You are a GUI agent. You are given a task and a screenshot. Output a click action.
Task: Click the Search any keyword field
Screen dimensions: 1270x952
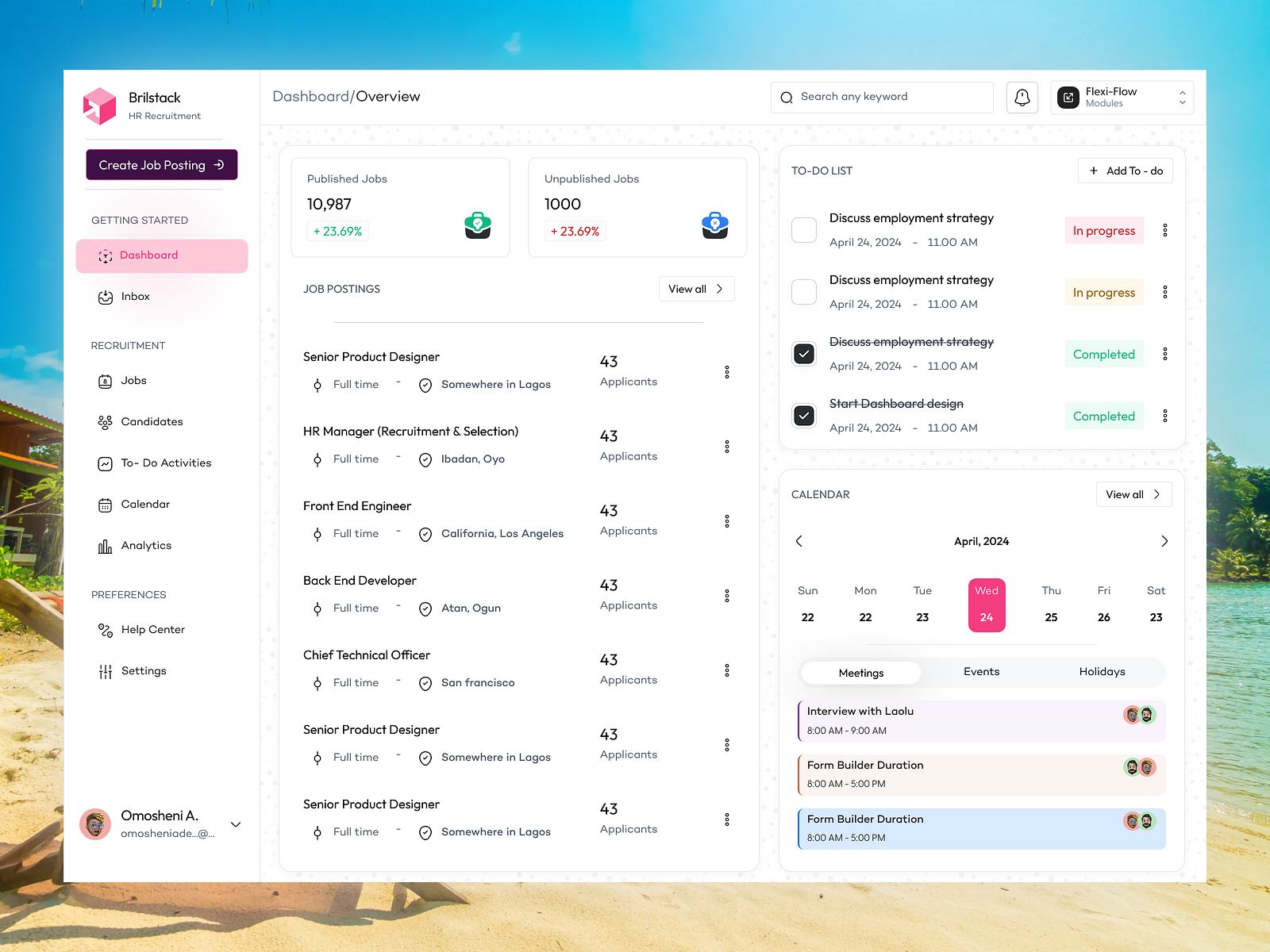[x=881, y=97]
